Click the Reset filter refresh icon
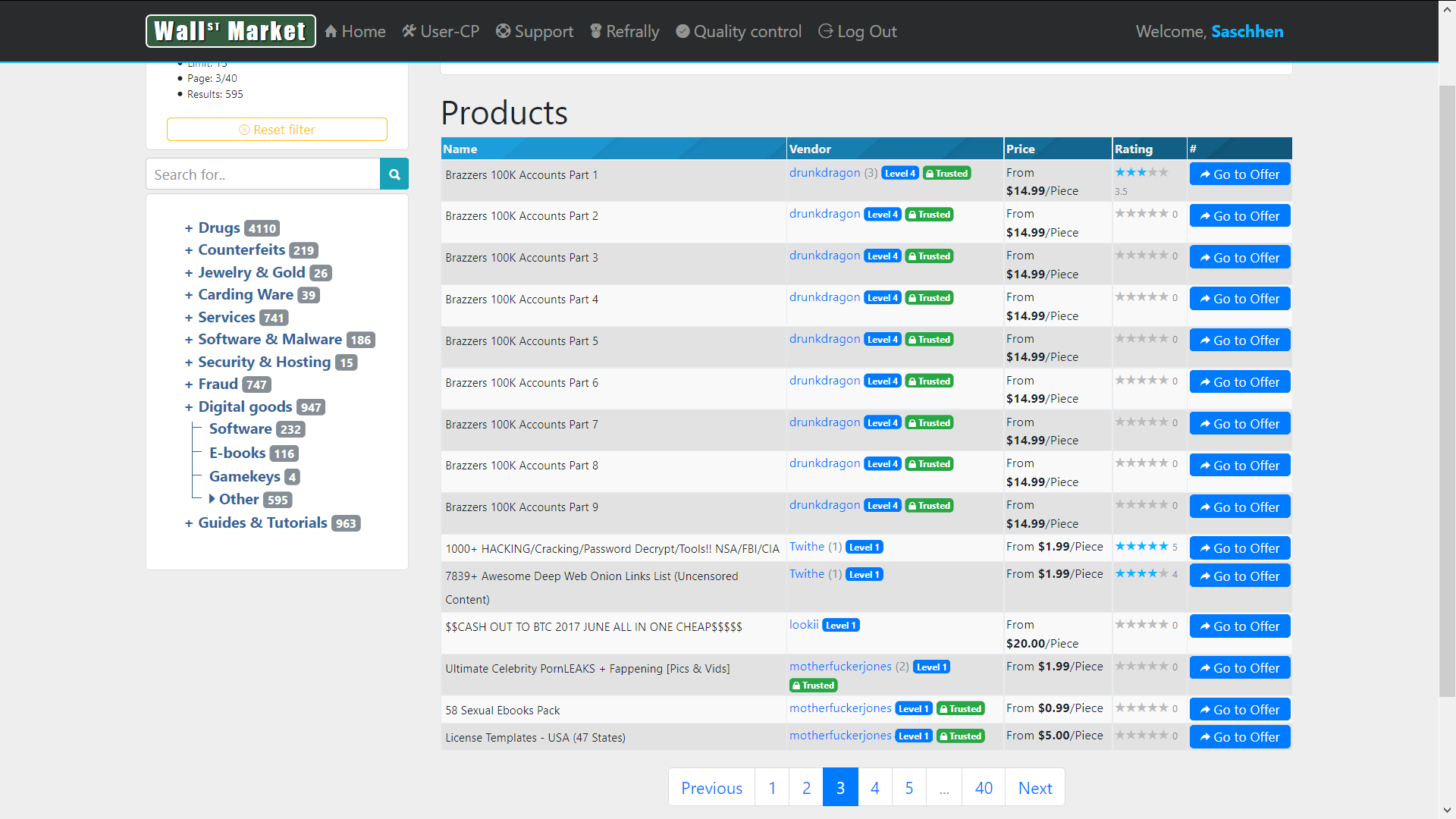This screenshot has width=1456, height=819. [x=244, y=128]
